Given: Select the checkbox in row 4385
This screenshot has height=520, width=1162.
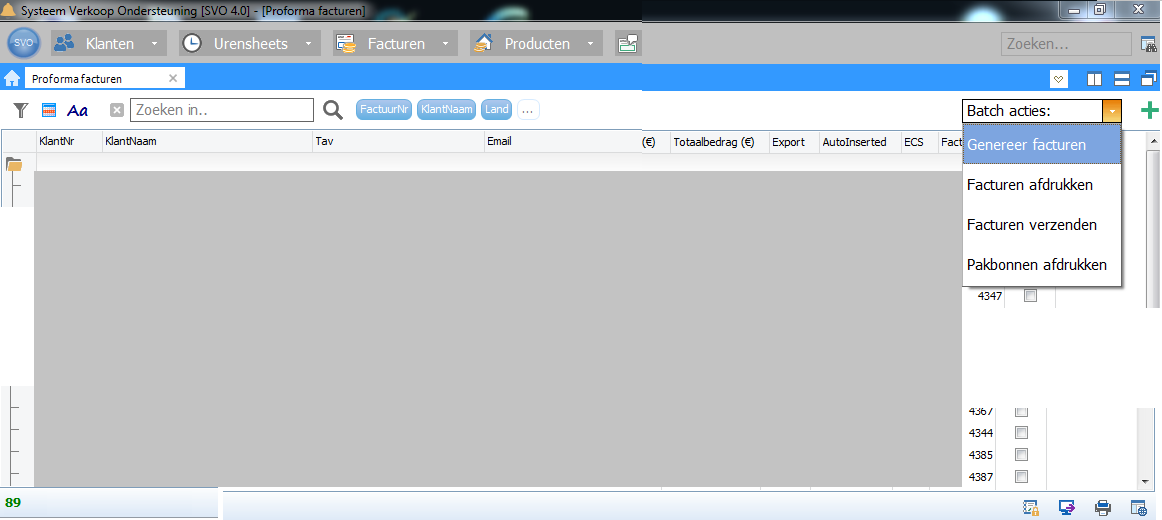Looking at the screenshot, I should (x=1021, y=455).
